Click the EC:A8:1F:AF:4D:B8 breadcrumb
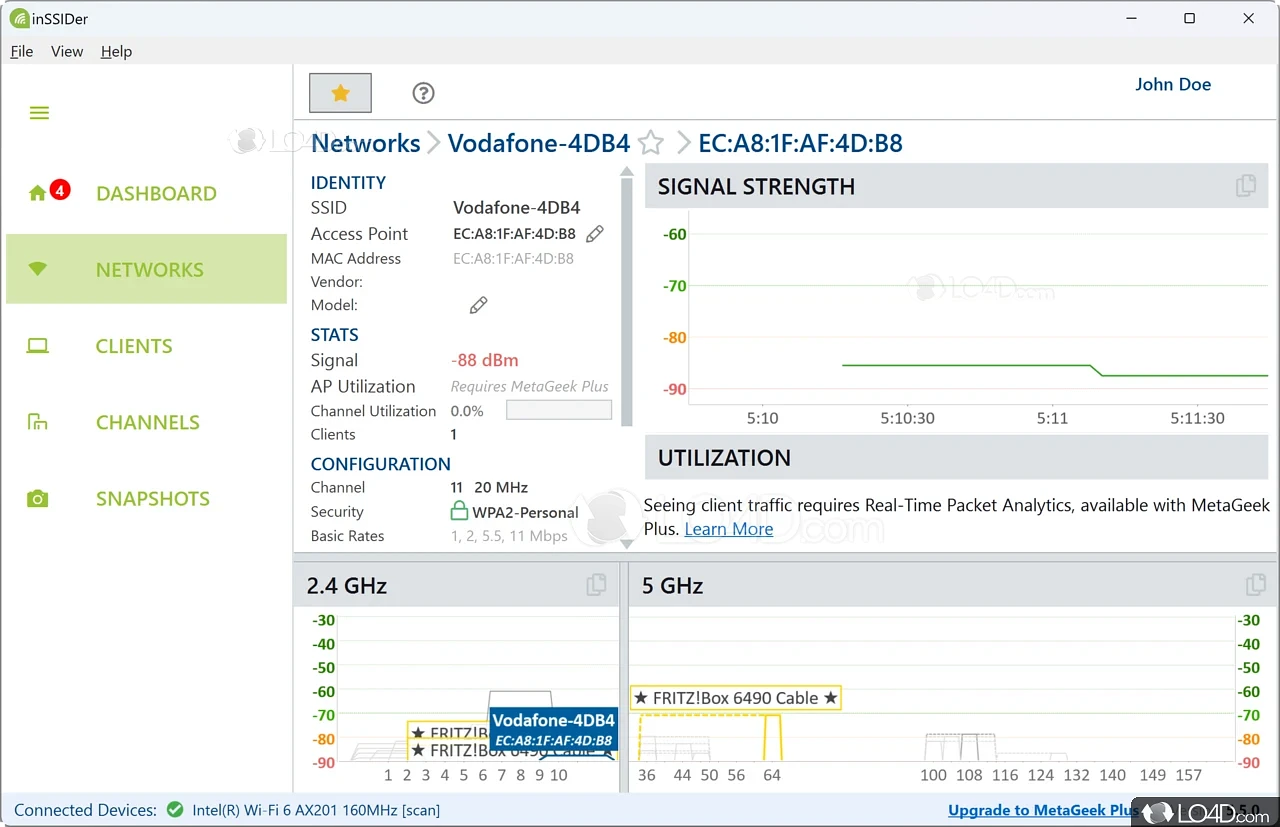 (x=800, y=143)
